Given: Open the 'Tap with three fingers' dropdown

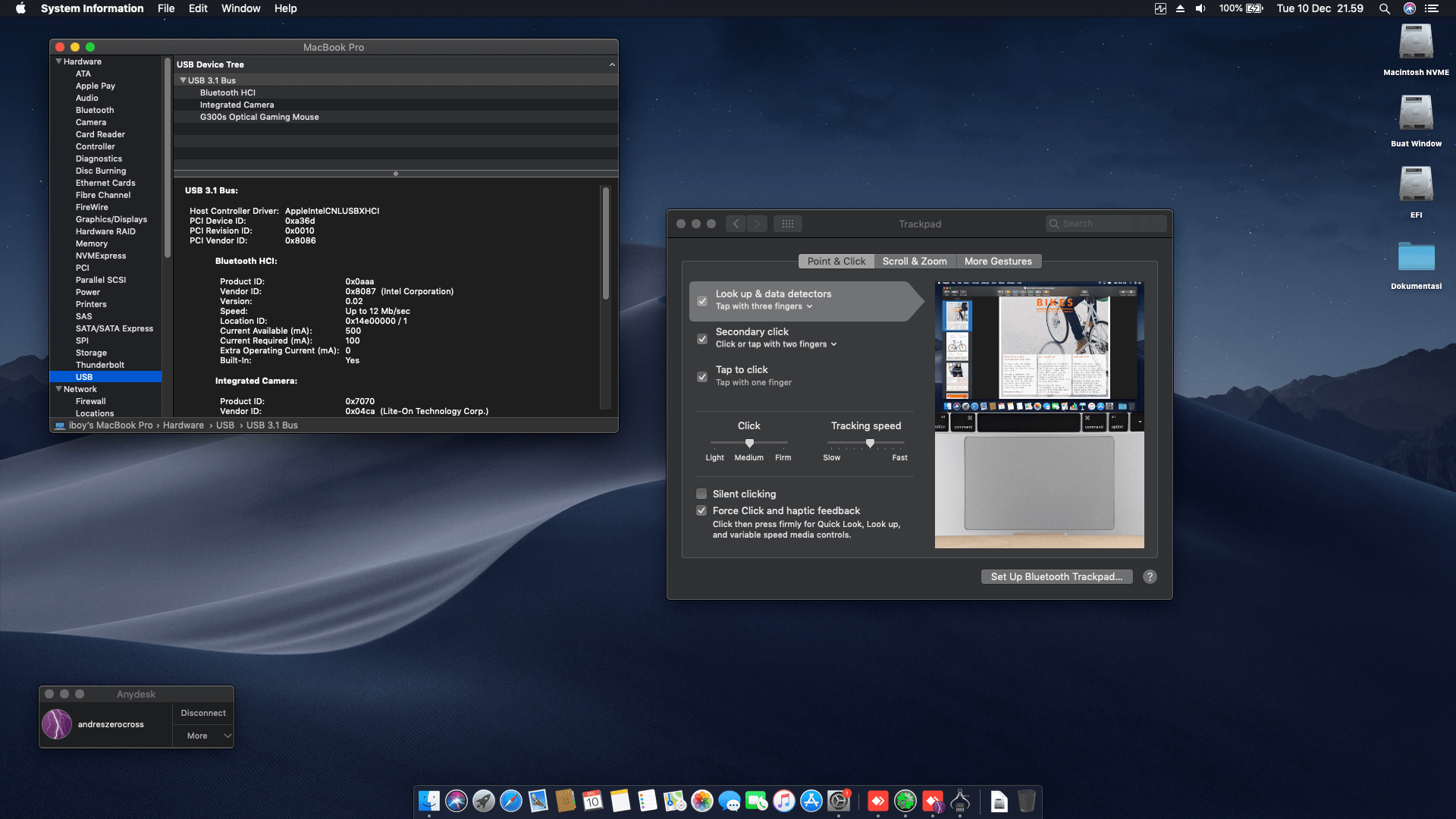Looking at the screenshot, I should tap(764, 306).
